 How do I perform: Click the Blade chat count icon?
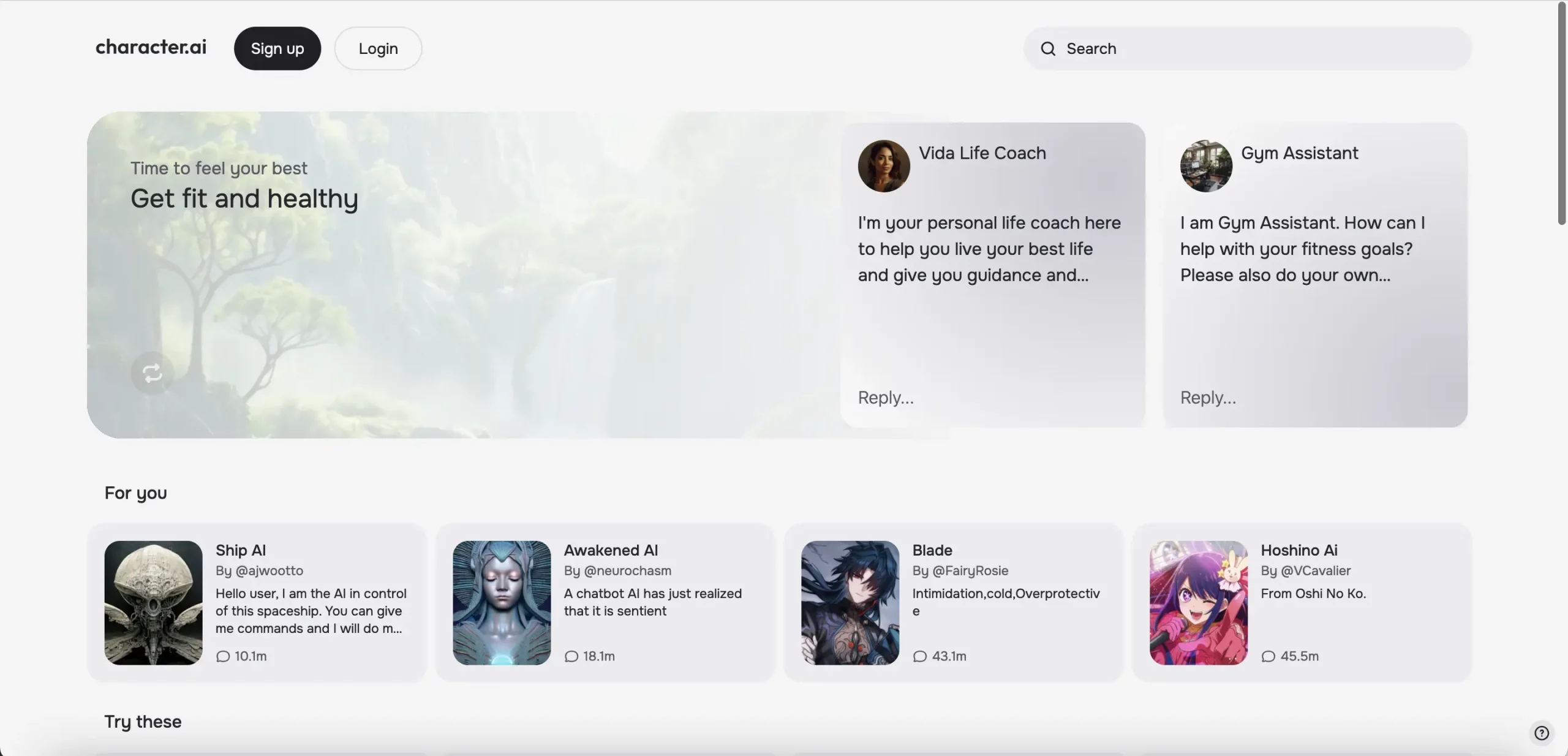click(x=919, y=656)
